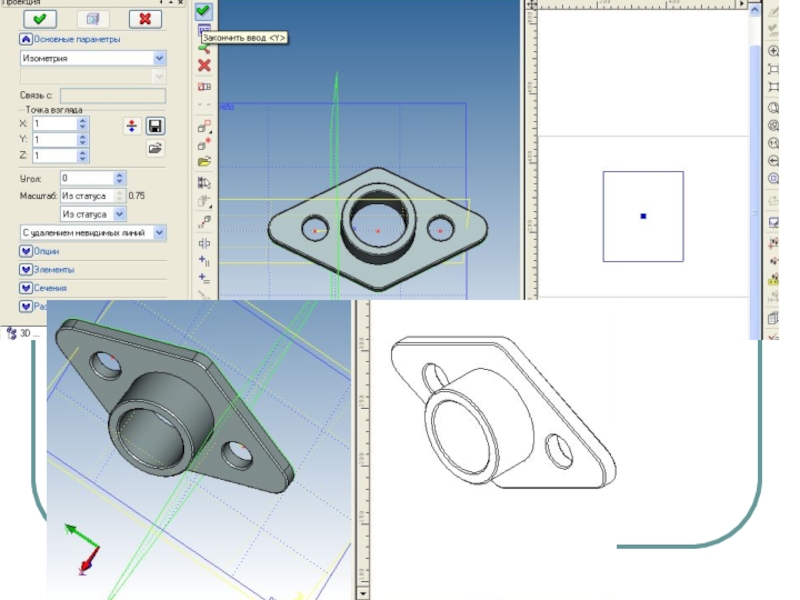The image size is (800, 600).
Task: Open the second Из статуса dropdown
Action: coord(119,214)
